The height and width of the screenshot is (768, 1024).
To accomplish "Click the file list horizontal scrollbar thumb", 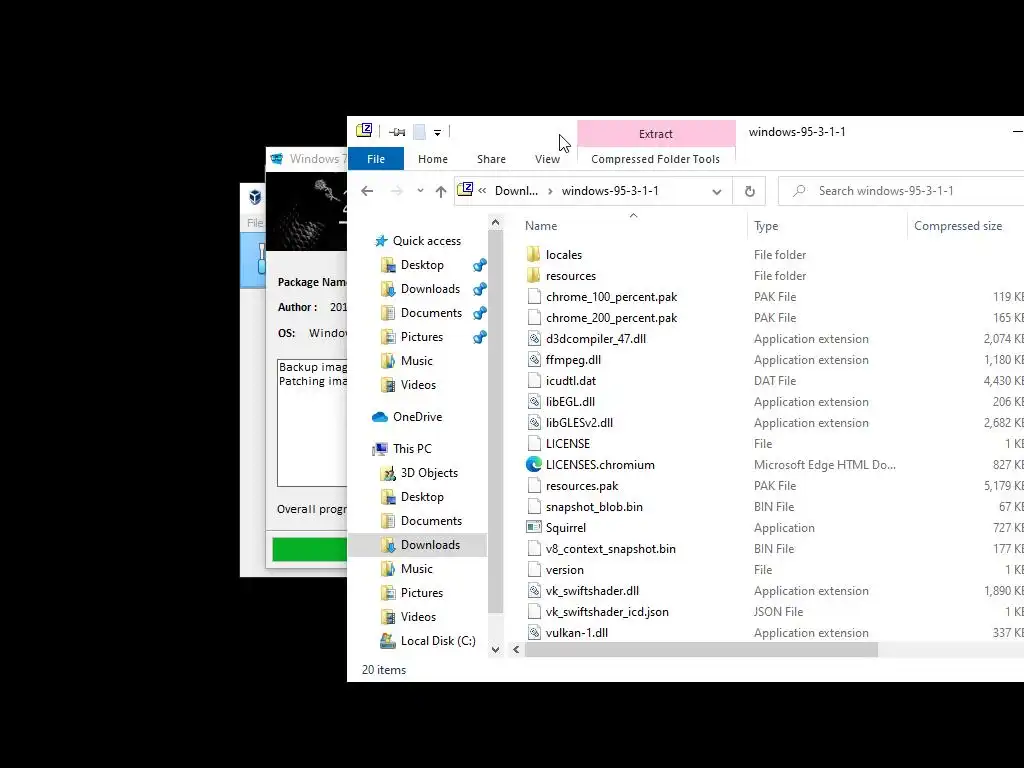I will coord(701,650).
